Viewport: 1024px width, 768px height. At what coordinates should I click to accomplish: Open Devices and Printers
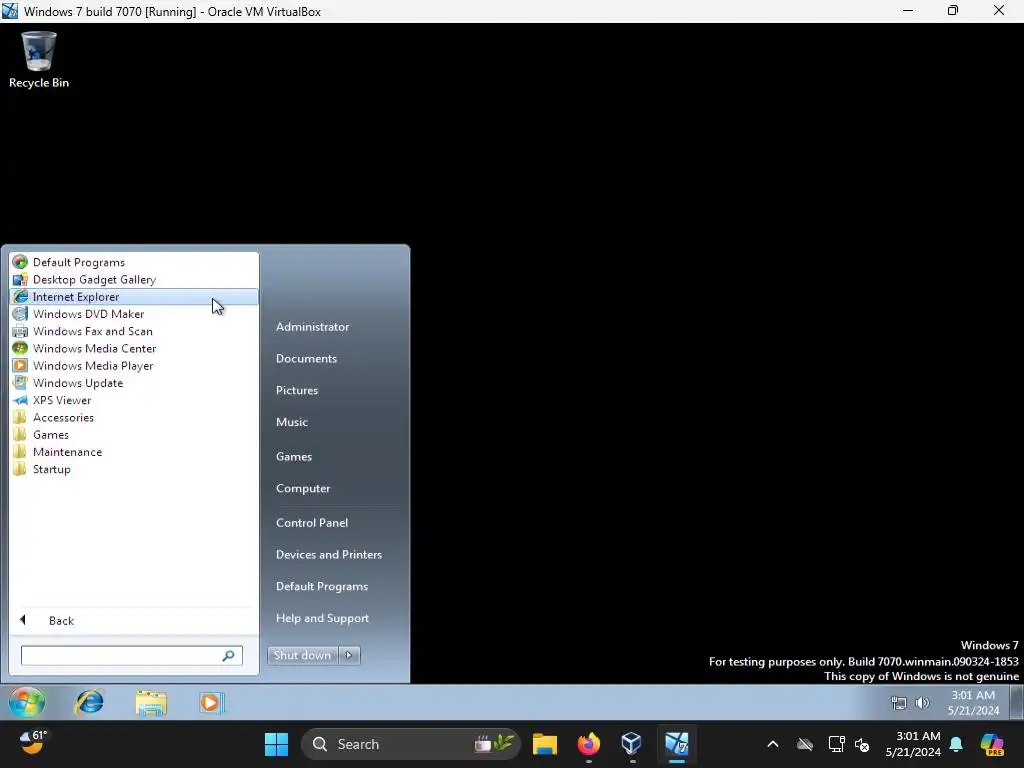(328, 554)
